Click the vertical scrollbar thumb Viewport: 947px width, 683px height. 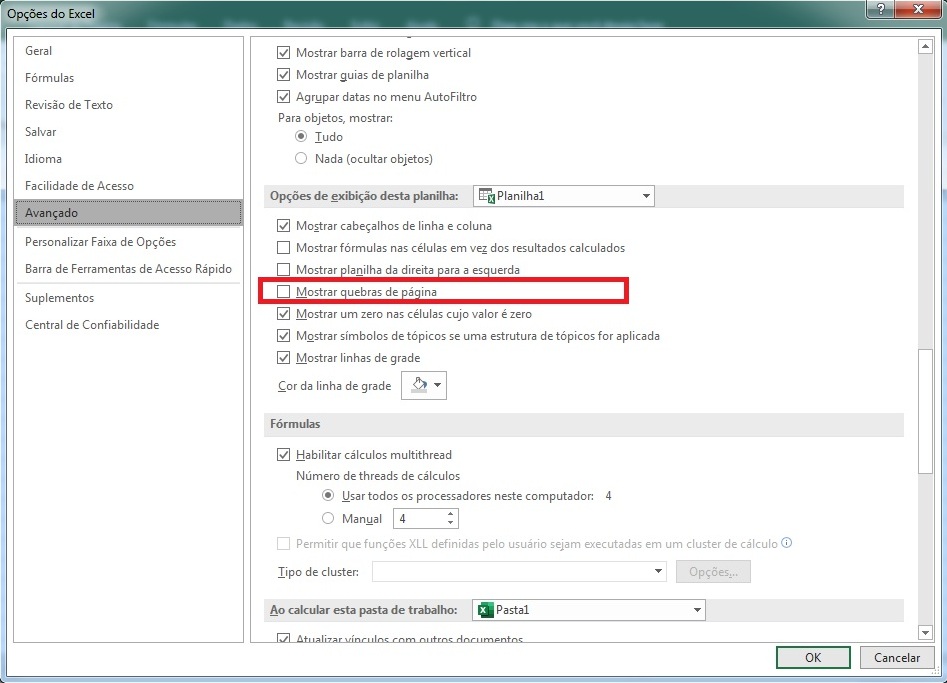click(925, 412)
